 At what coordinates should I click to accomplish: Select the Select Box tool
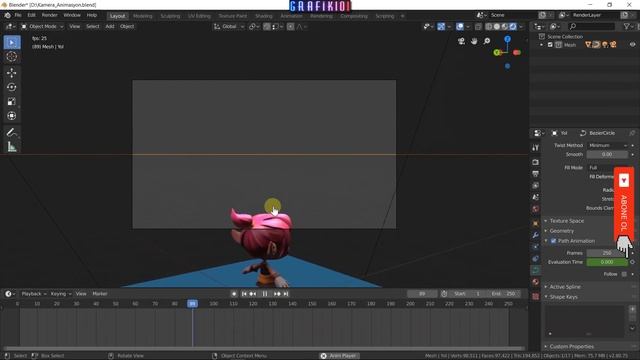(12, 42)
